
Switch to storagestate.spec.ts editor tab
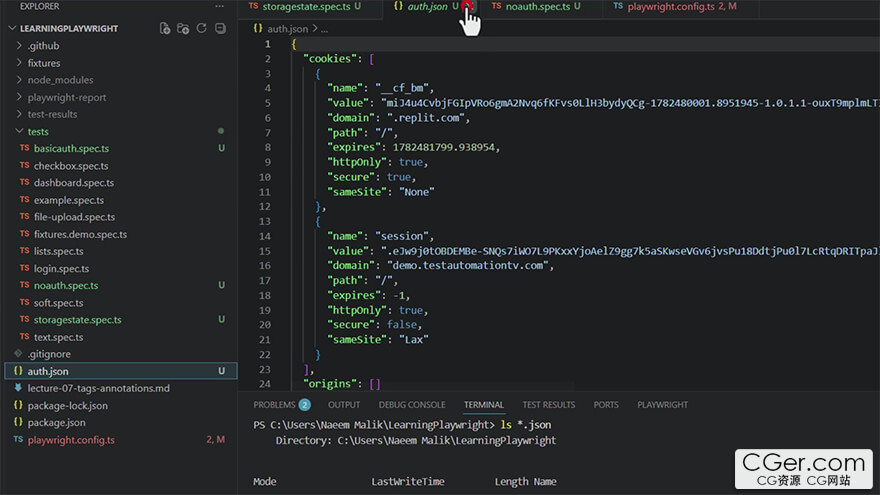click(306, 7)
